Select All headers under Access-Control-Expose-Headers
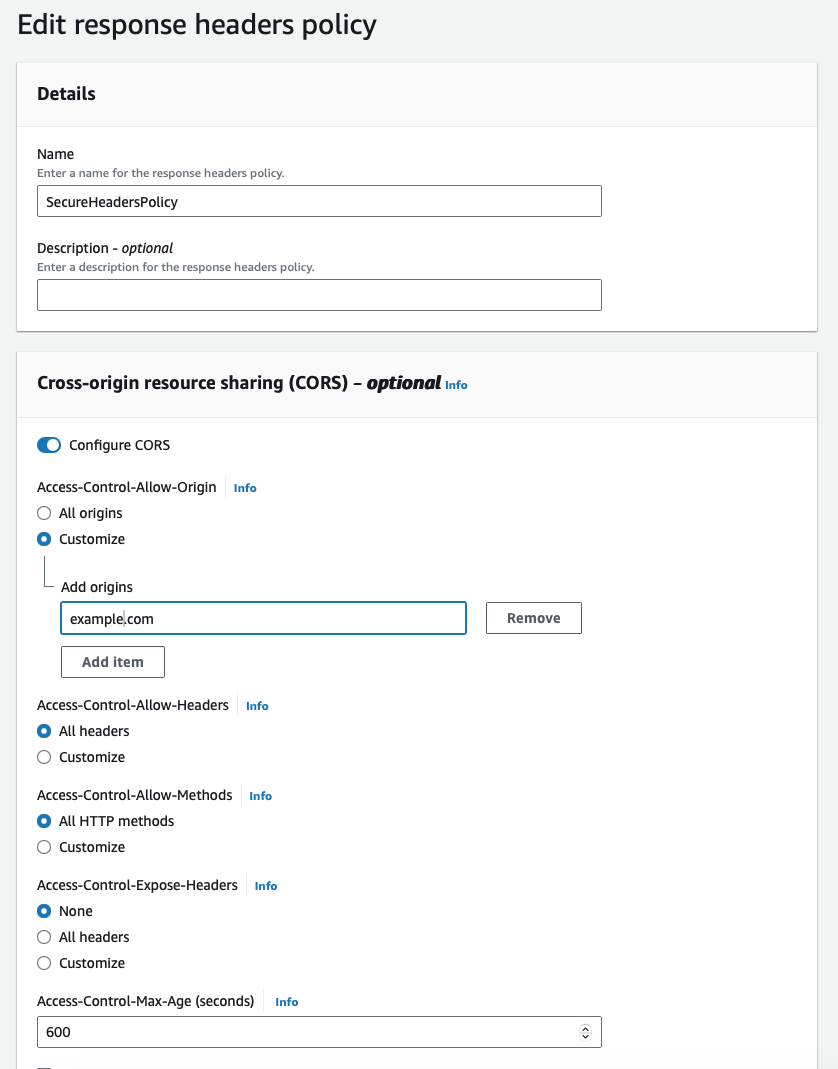 coord(44,937)
